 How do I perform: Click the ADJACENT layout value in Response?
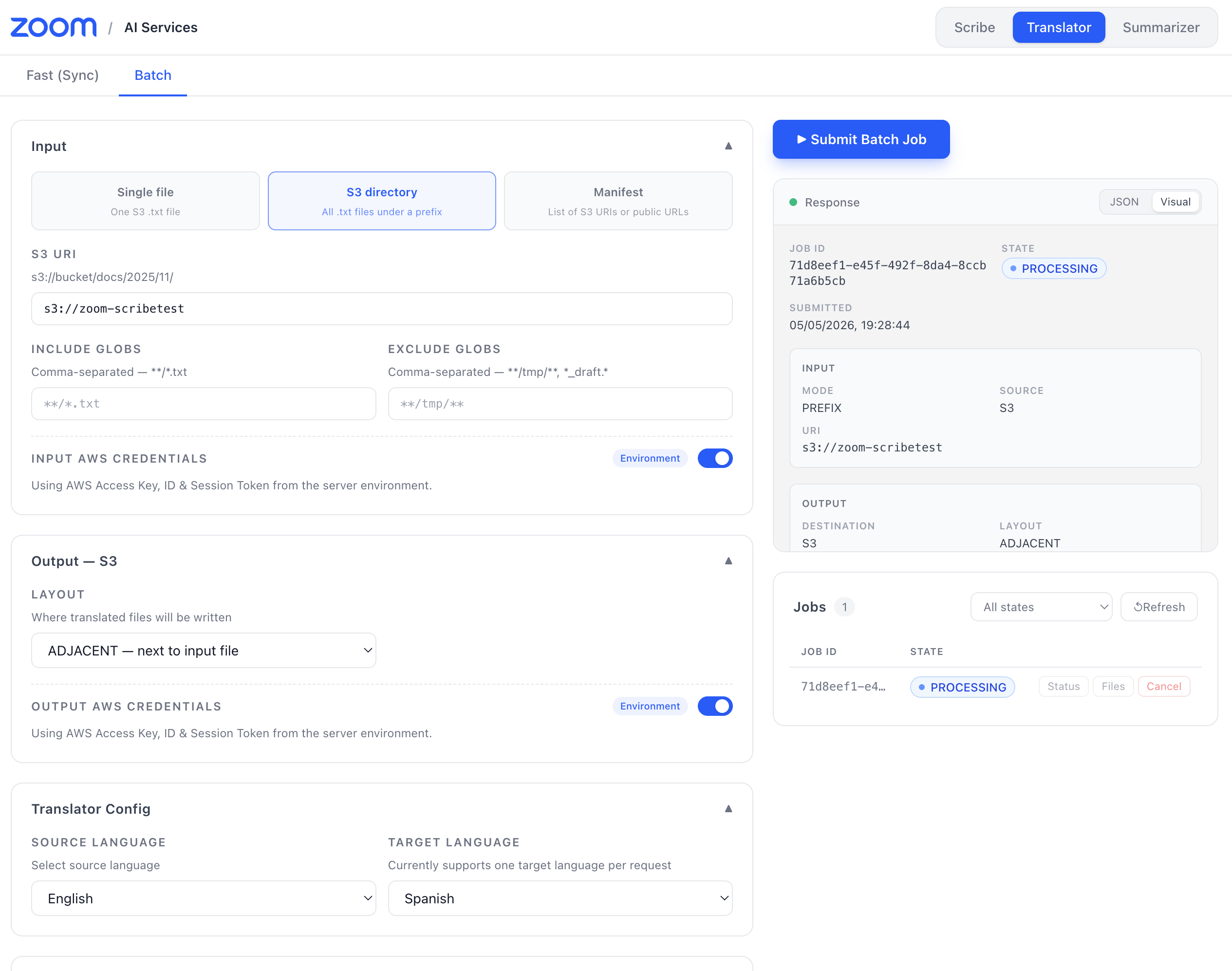(1029, 543)
